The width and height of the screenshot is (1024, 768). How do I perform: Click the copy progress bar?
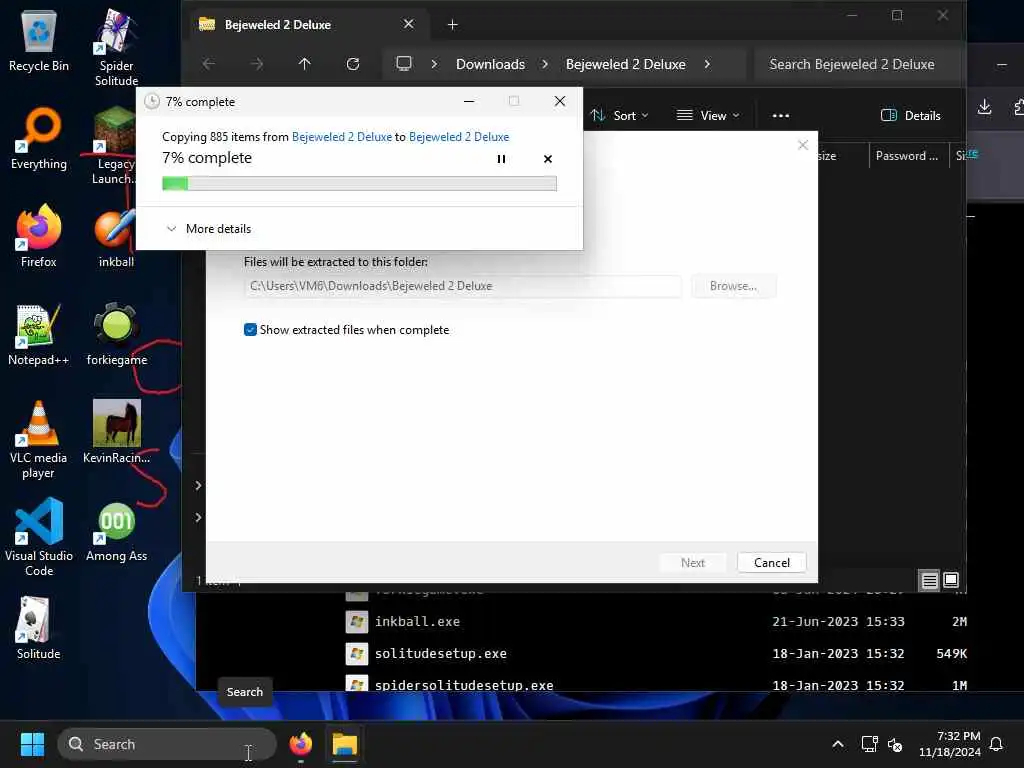[x=359, y=184]
